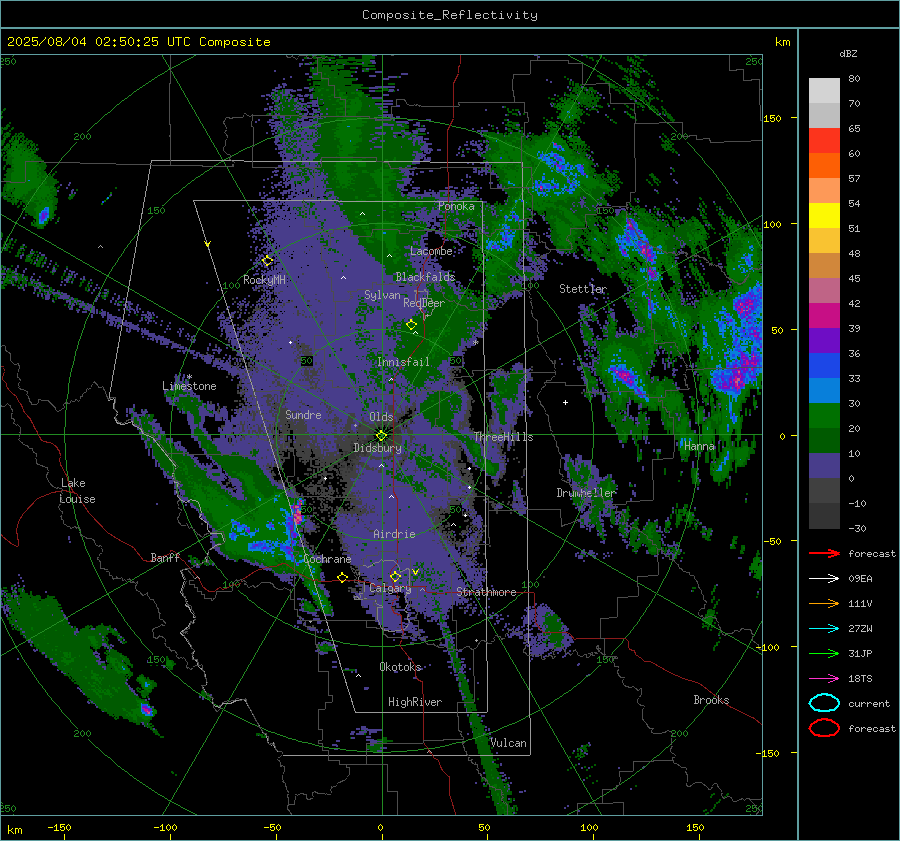Click the yellow diamond marker above Calgary
The image size is (900, 841).
395,576
